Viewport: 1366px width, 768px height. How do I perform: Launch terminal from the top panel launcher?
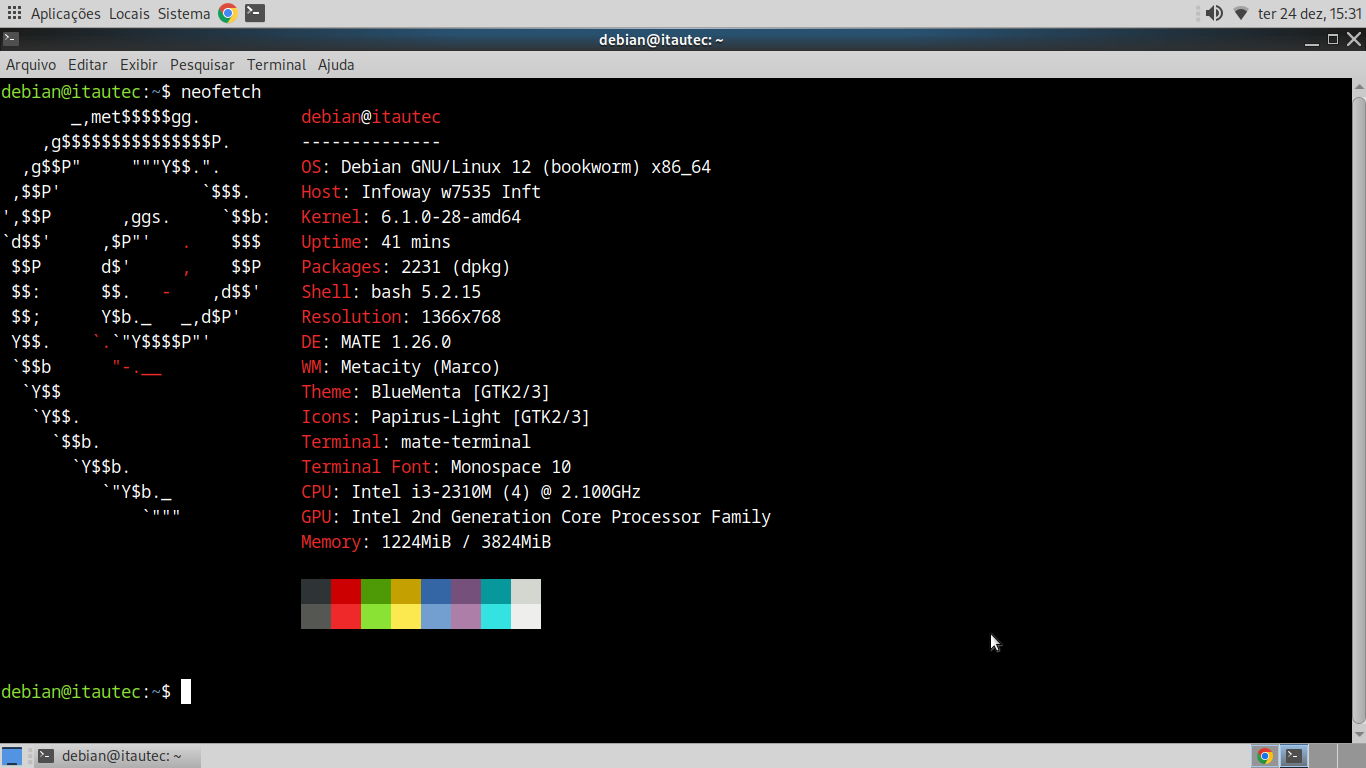pyautogui.click(x=255, y=13)
